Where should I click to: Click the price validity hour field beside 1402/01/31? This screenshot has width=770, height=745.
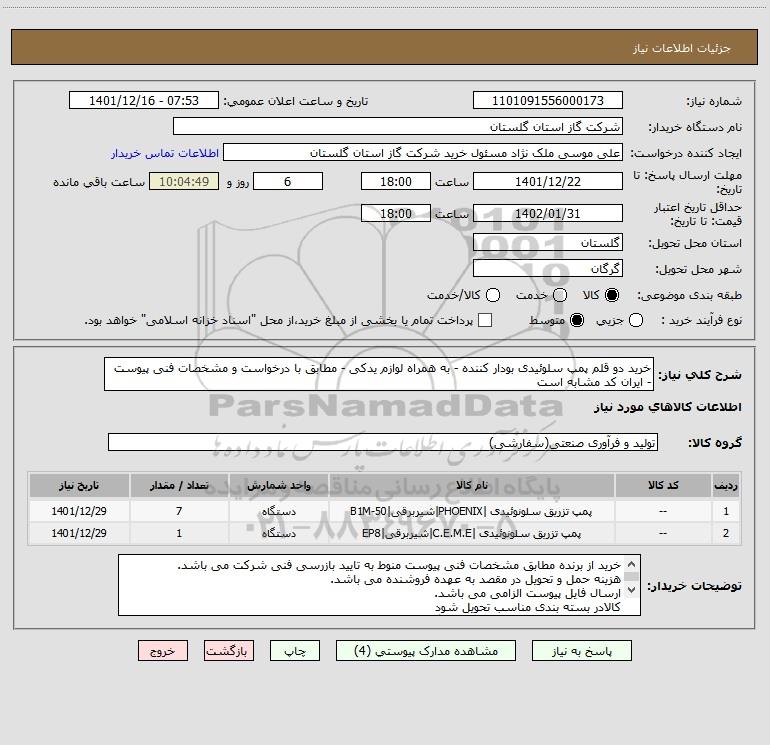(x=396, y=213)
